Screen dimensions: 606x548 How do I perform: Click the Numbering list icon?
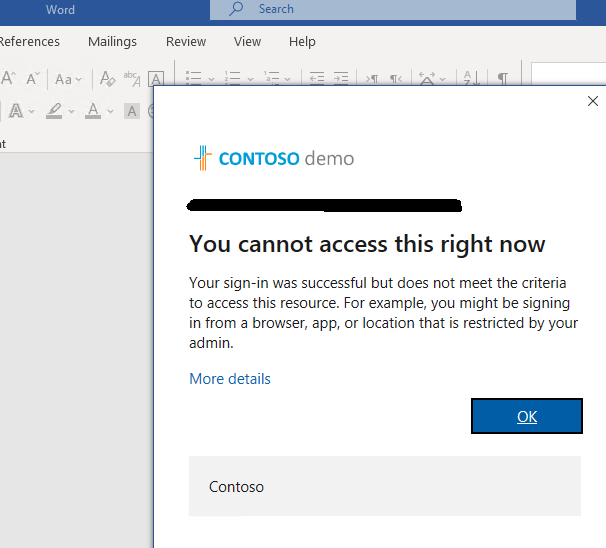pos(232,78)
